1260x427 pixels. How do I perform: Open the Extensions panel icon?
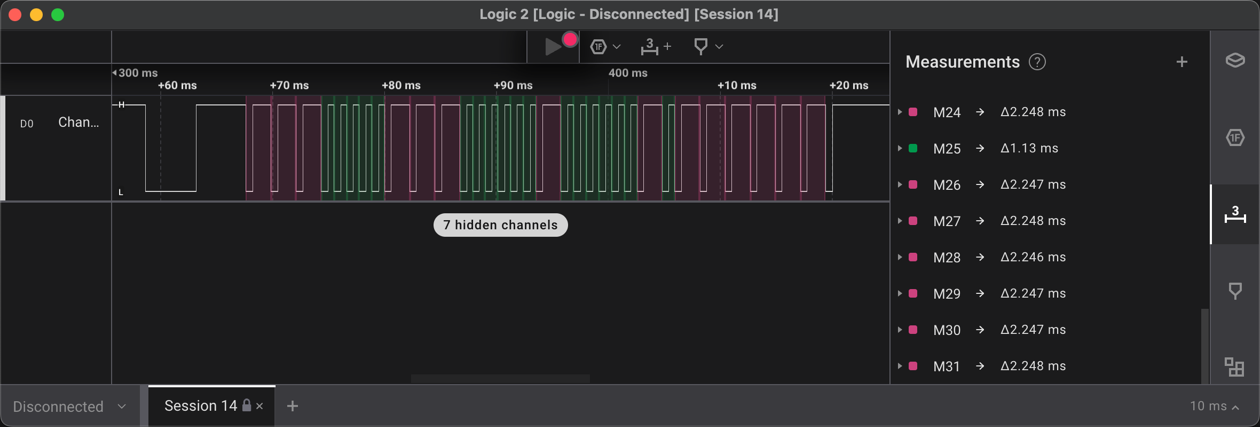pos(1235,367)
